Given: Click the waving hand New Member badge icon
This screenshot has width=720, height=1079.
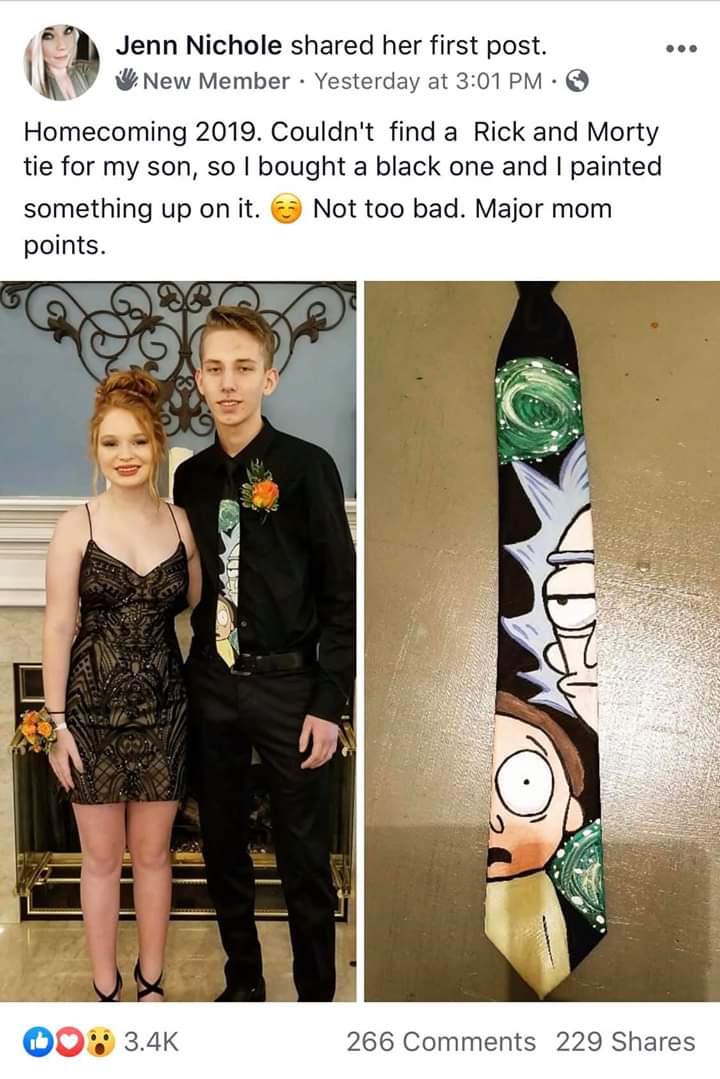Looking at the screenshot, I should point(127,81).
